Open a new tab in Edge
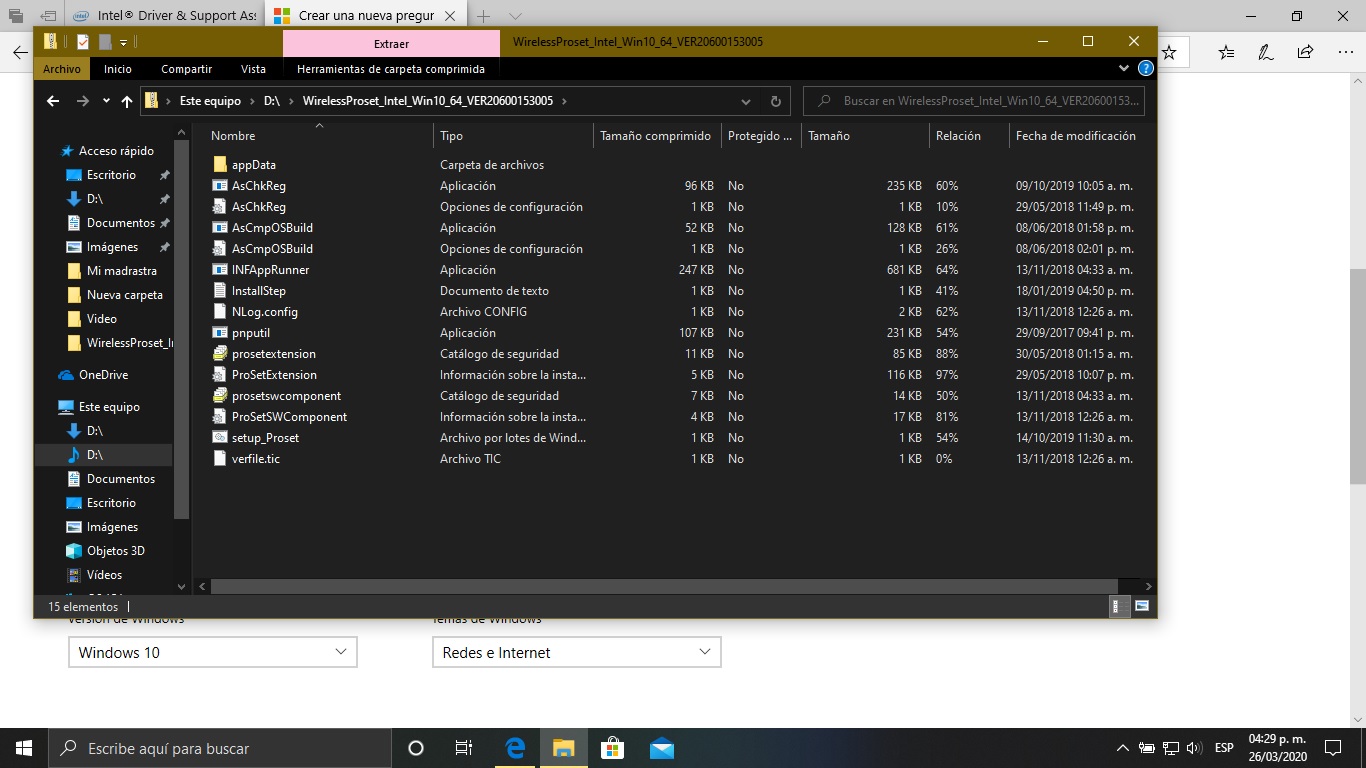 pyautogui.click(x=483, y=16)
